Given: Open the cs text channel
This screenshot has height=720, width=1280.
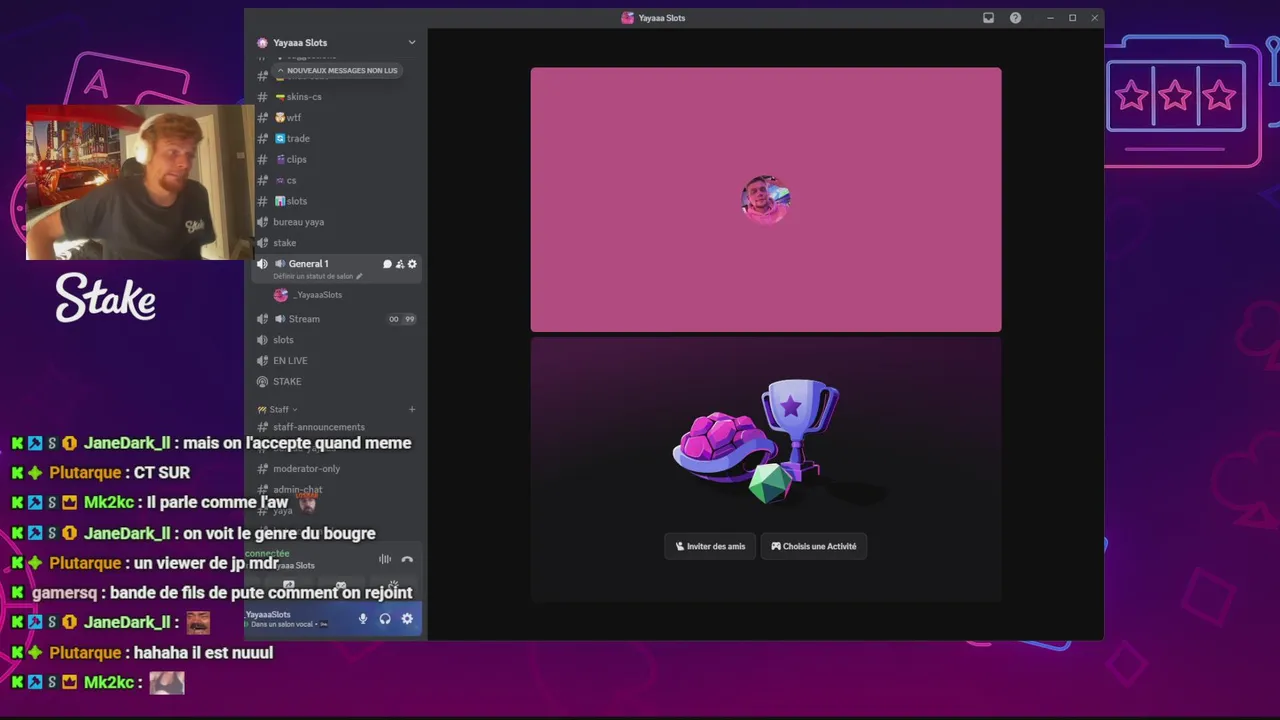Looking at the screenshot, I should [x=291, y=181].
